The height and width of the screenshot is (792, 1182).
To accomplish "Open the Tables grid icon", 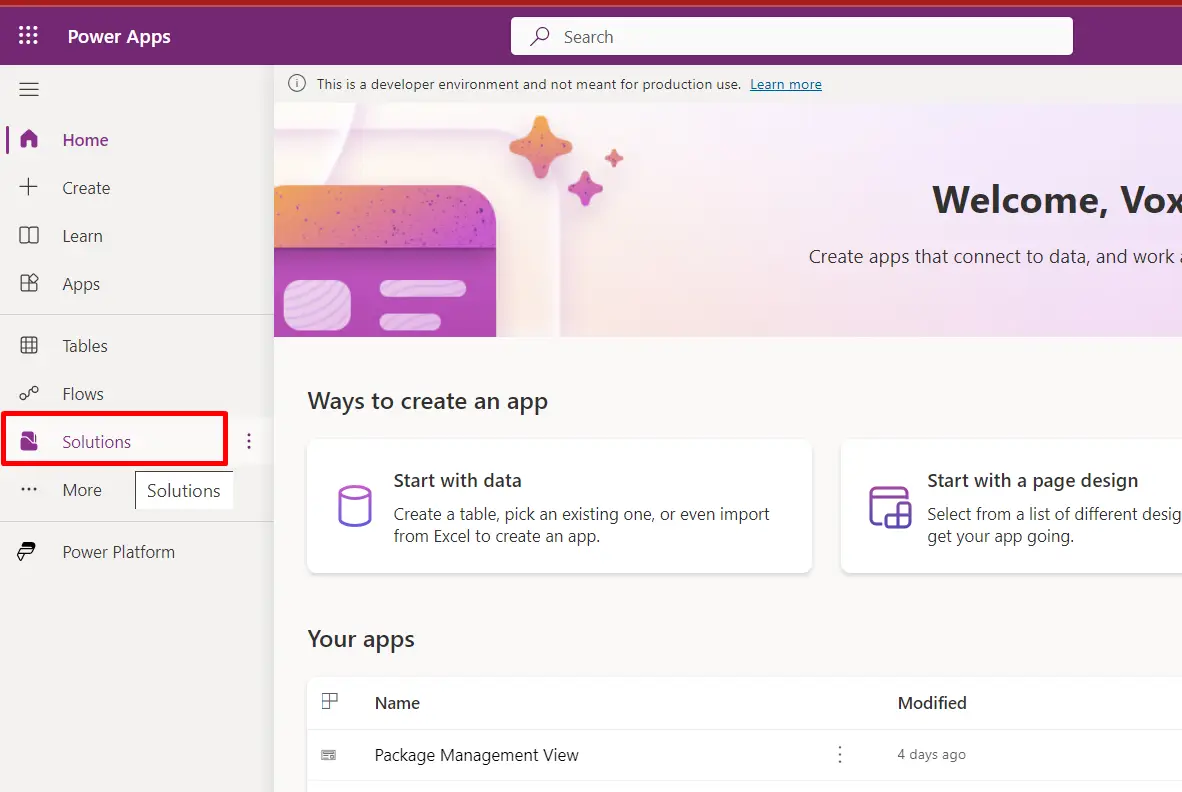I will pos(29,345).
